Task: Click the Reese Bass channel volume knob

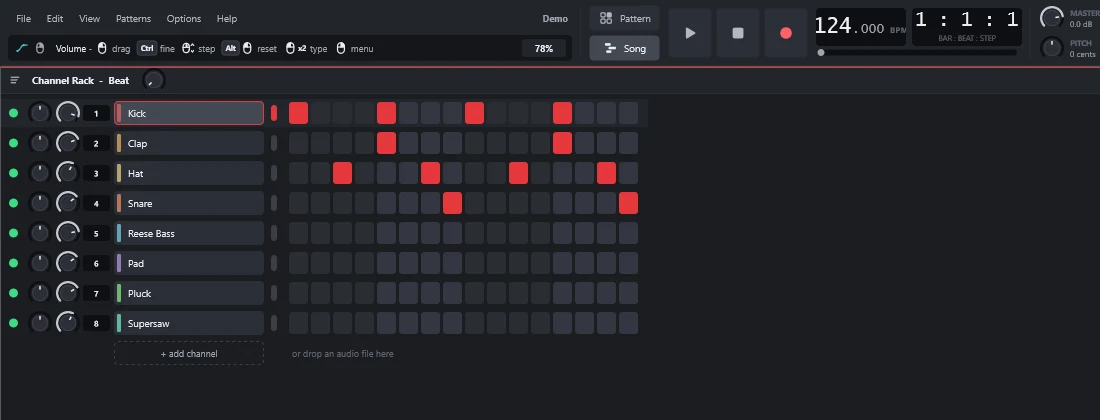Action: coord(67,233)
